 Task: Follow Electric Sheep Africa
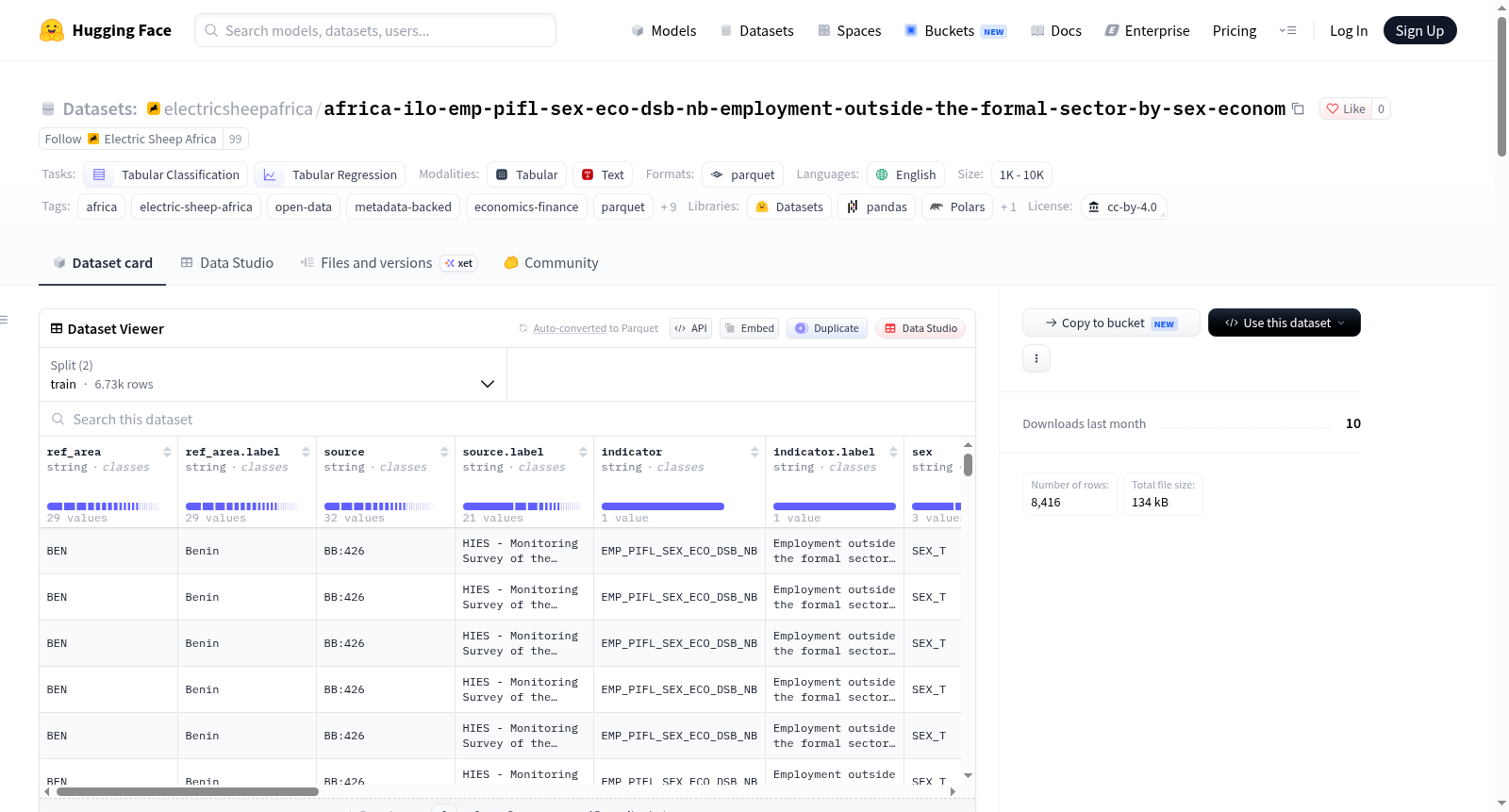pos(131,139)
